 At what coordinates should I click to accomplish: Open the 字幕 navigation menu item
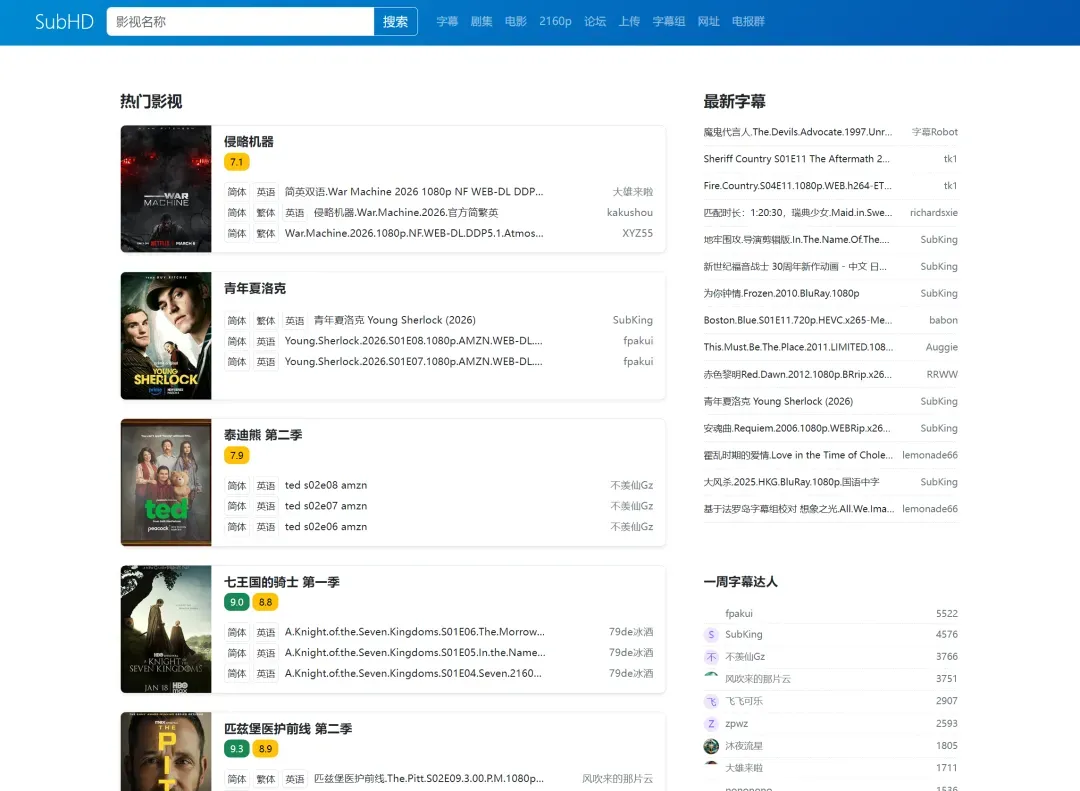[x=447, y=21]
